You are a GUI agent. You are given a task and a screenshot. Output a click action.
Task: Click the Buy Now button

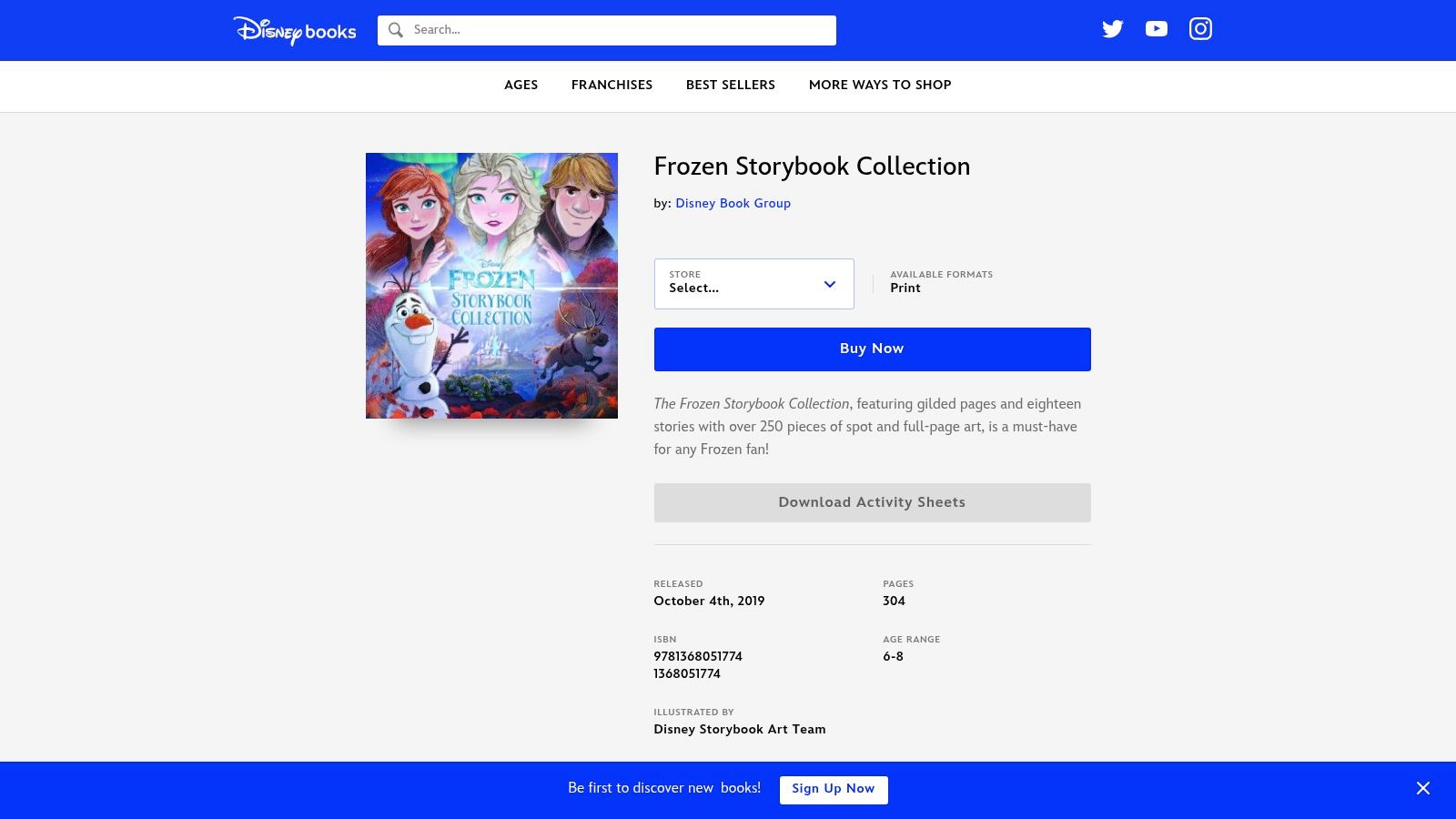pos(871,349)
